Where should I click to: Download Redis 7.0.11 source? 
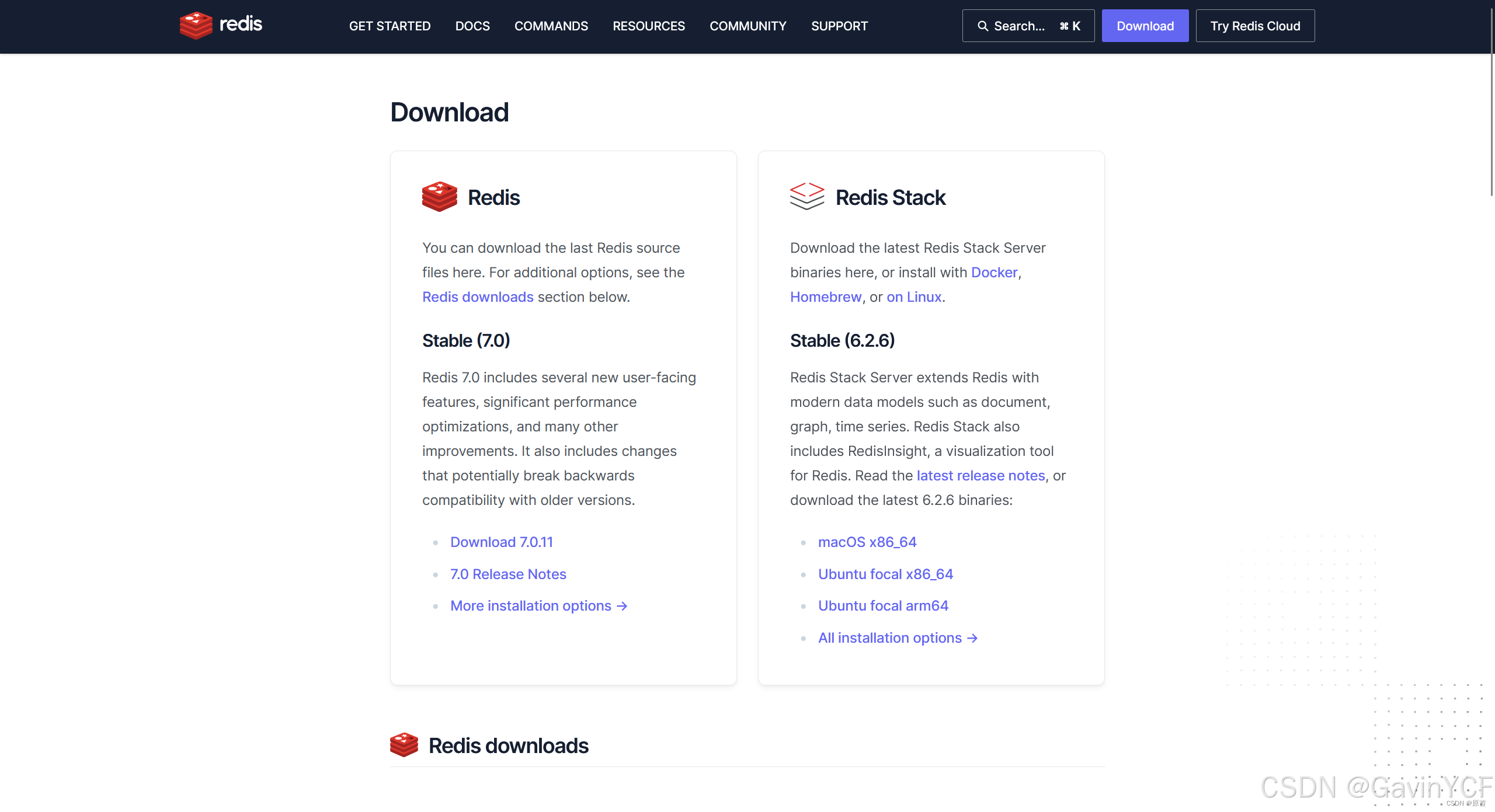[502, 542]
